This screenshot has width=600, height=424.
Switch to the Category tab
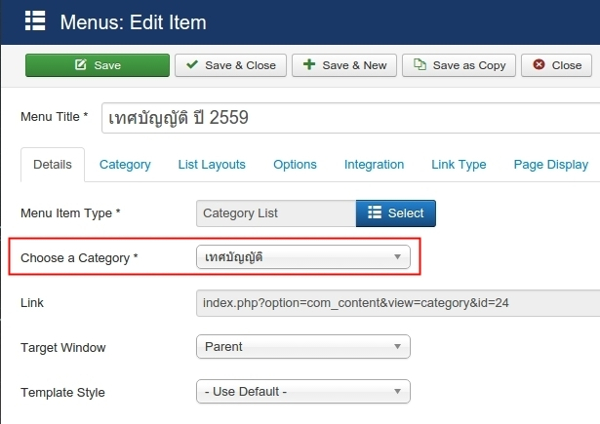pos(125,165)
